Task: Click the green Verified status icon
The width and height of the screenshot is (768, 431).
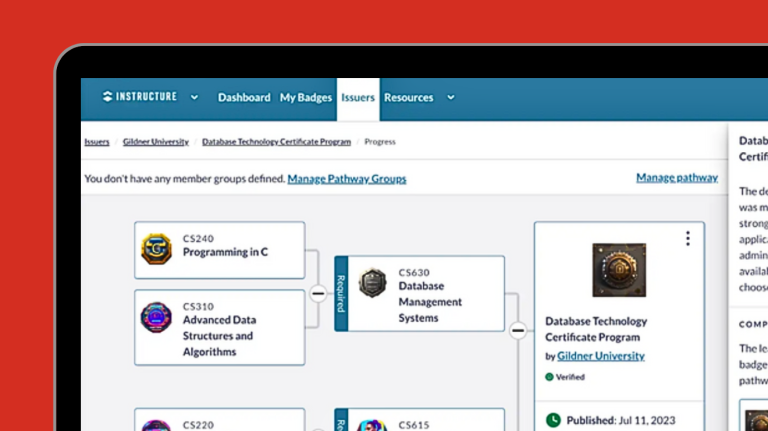Action: click(x=549, y=377)
